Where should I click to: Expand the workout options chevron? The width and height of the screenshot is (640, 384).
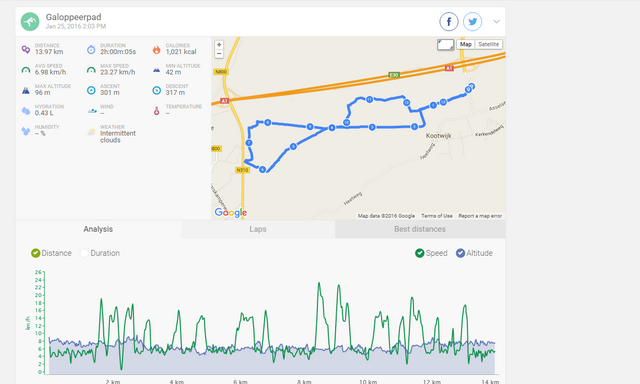click(x=496, y=22)
